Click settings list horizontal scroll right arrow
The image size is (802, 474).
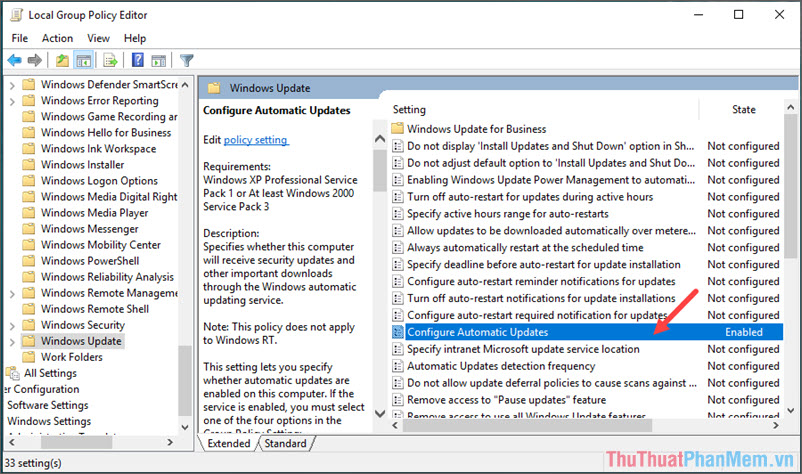[776, 425]
